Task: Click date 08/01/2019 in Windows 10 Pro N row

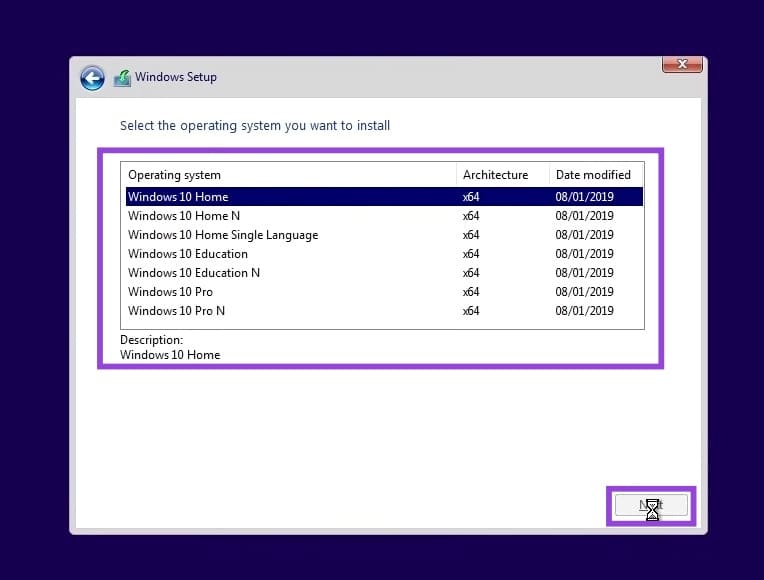Action: coord(584,311)
